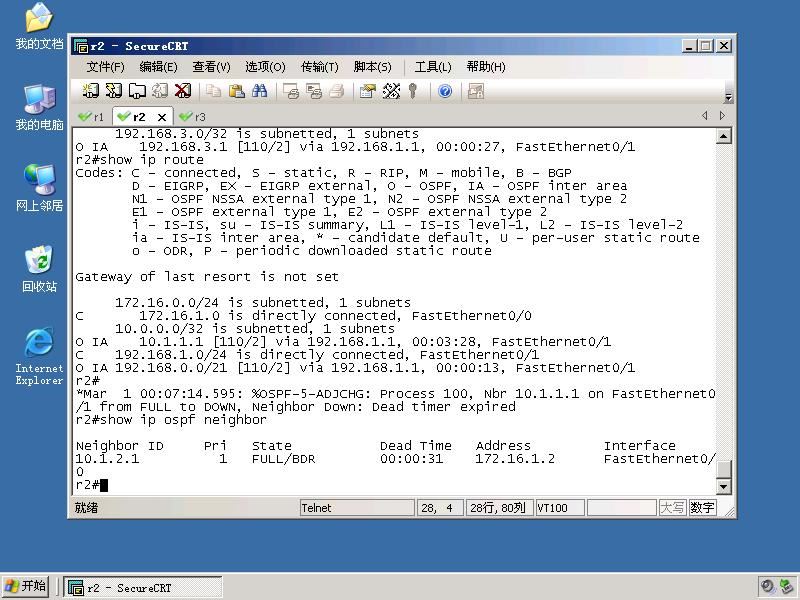Click the greyed Reconnect icon
800x600 pixels.
(x=160, y=91)
